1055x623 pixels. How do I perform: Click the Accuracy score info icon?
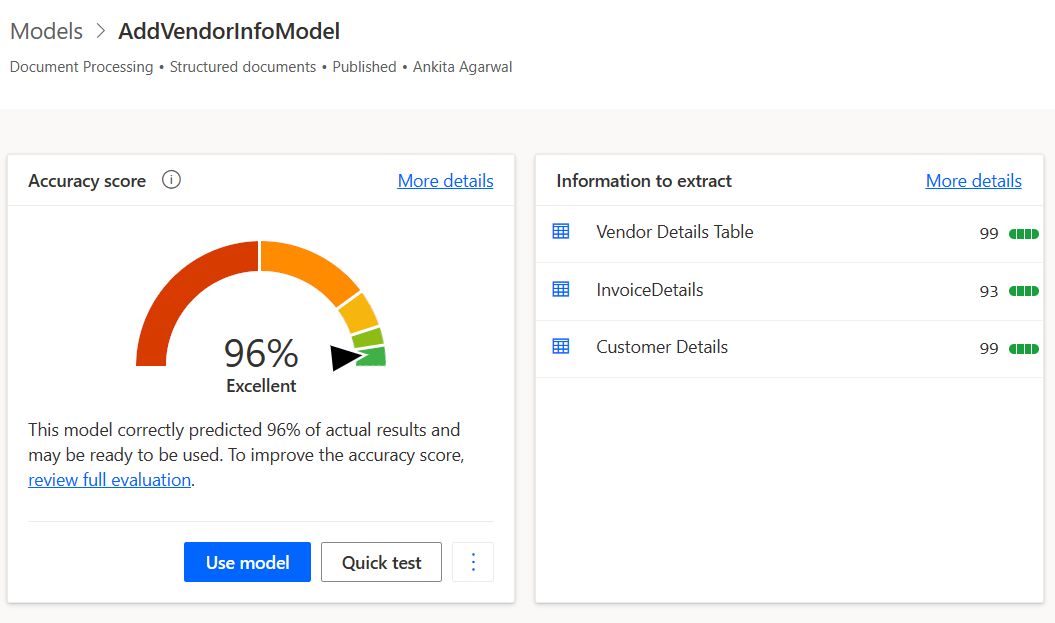[x=171, y=180]
